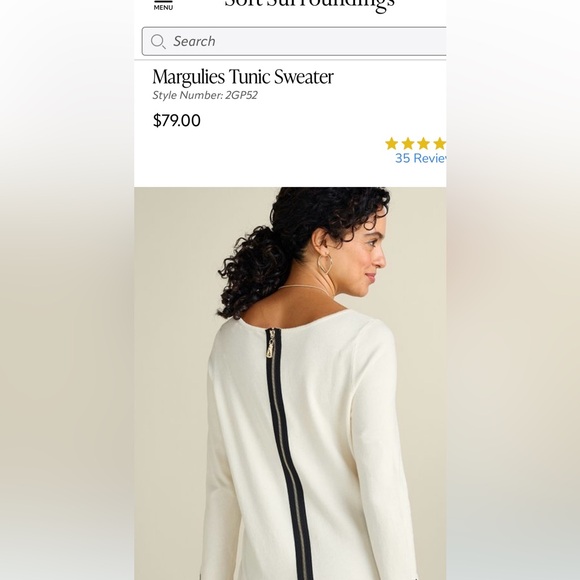Screen dimensions: 580x580
Task: Open the sweater product photo
Action: pyautogui.click(x=290, y=383)
